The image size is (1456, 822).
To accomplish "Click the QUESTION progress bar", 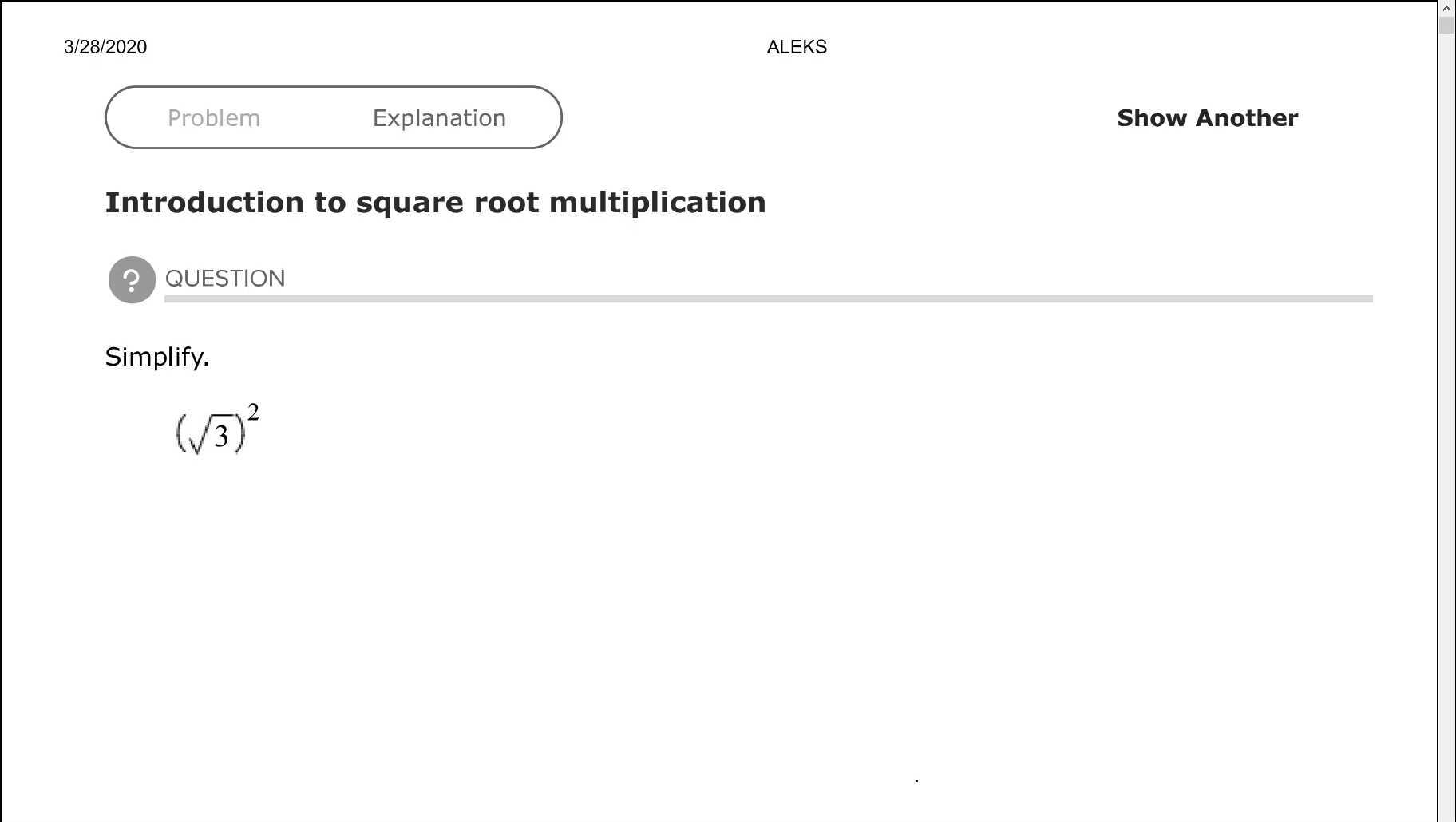I will pyautogui.click(x=766, y=299).
